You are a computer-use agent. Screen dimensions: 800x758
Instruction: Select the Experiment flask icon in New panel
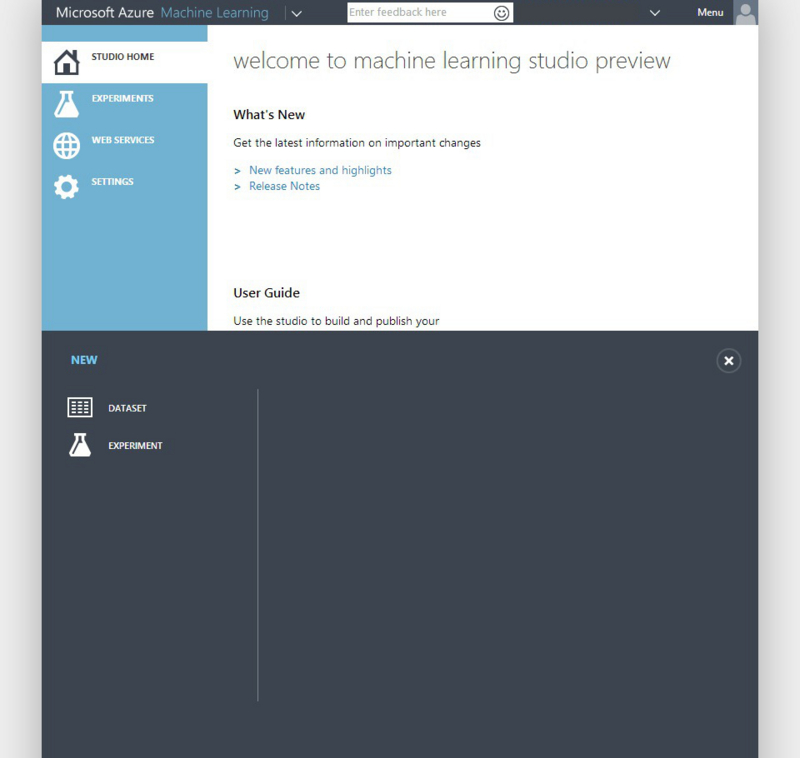click(x=80, y=445)
